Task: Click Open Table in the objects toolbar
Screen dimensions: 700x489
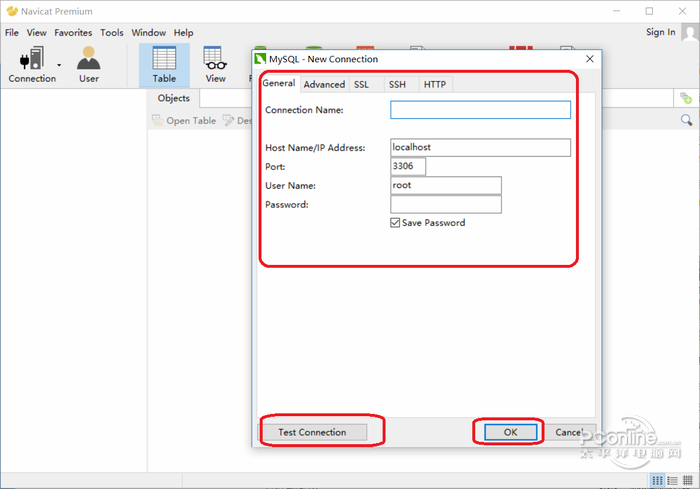Action: [184, 121]
